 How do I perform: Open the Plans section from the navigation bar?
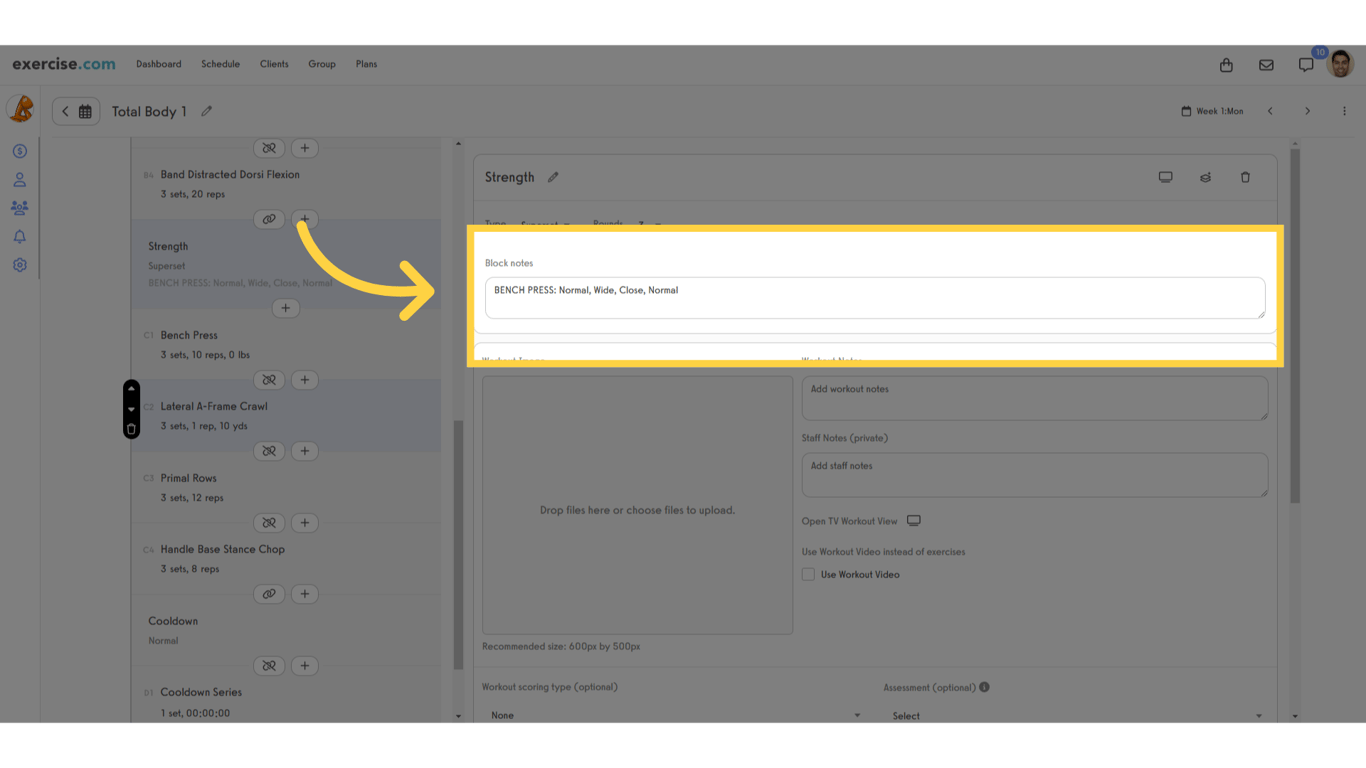366,63
